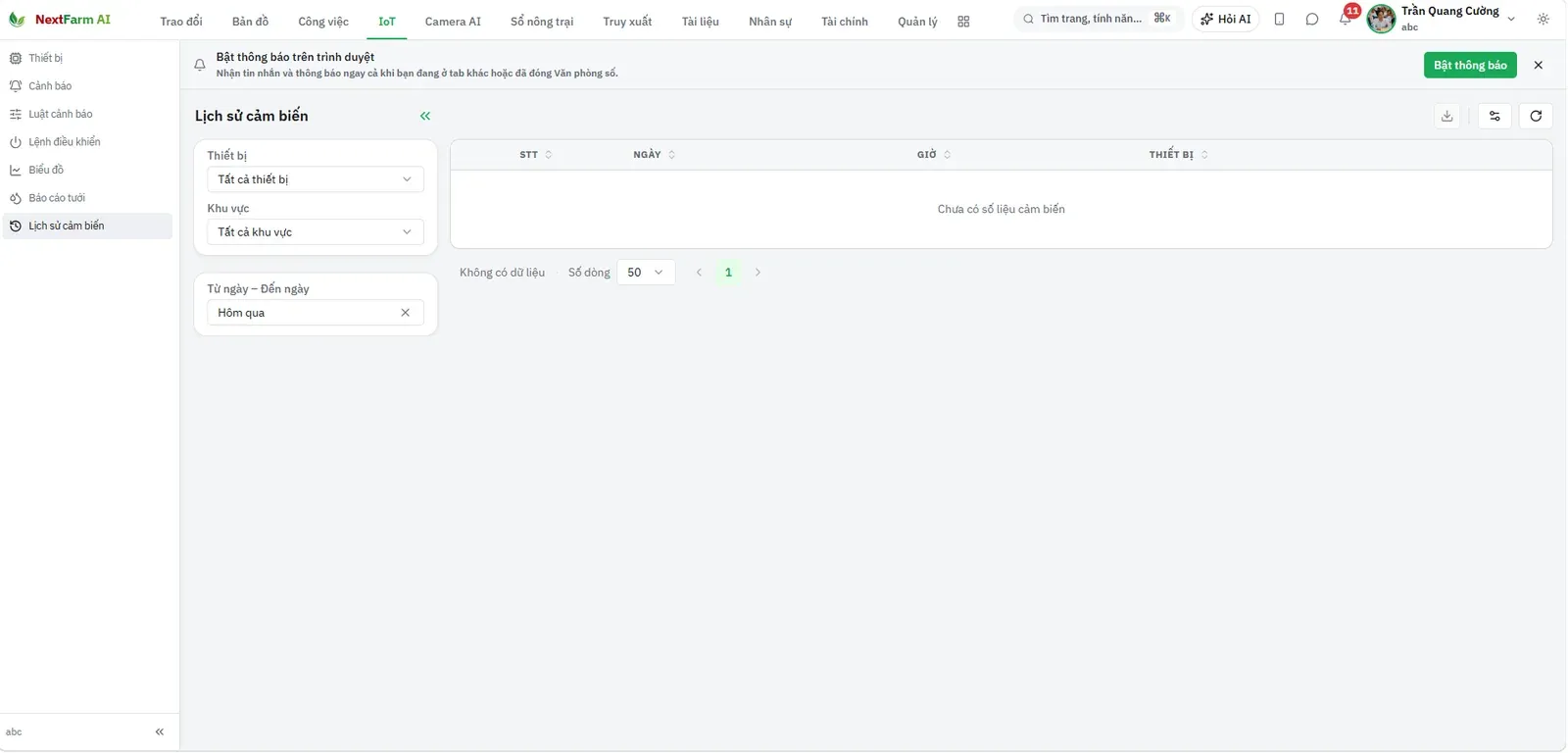
Task: Click the mobile device icon
Action: click(1279, 19)
